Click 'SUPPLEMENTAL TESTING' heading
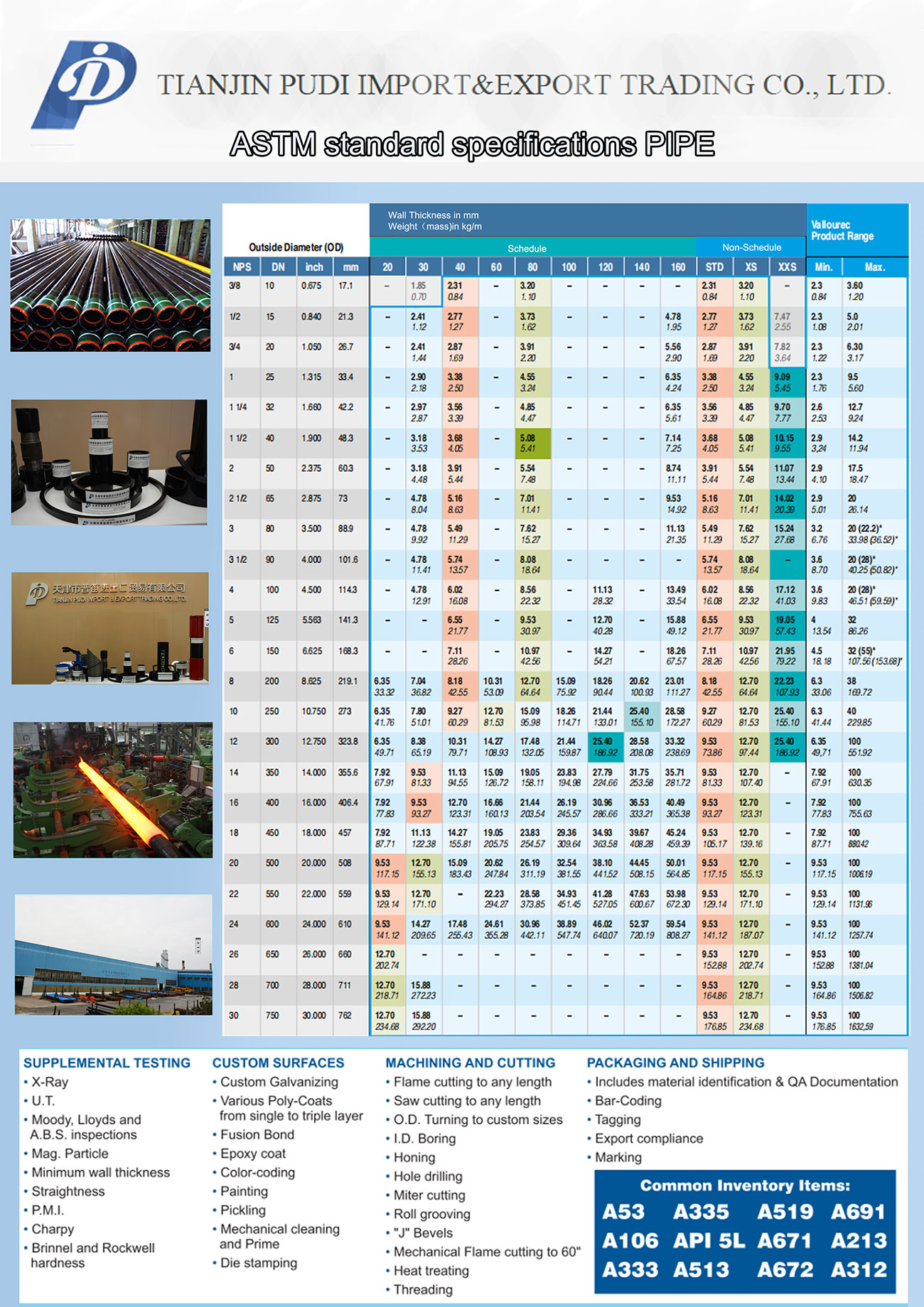 (x=107, y=1063)
